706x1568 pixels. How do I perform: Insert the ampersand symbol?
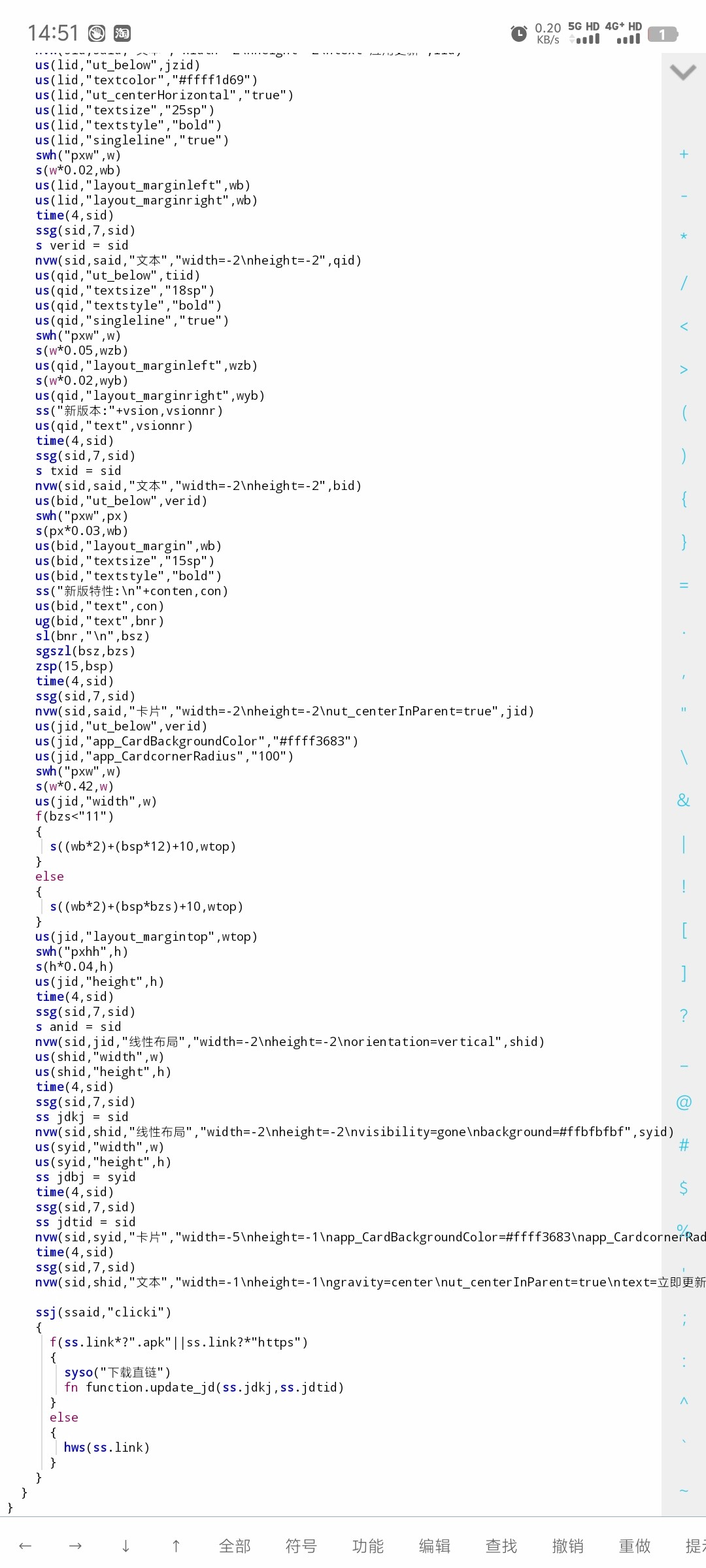pyautogui.click(x=684, y=800)
